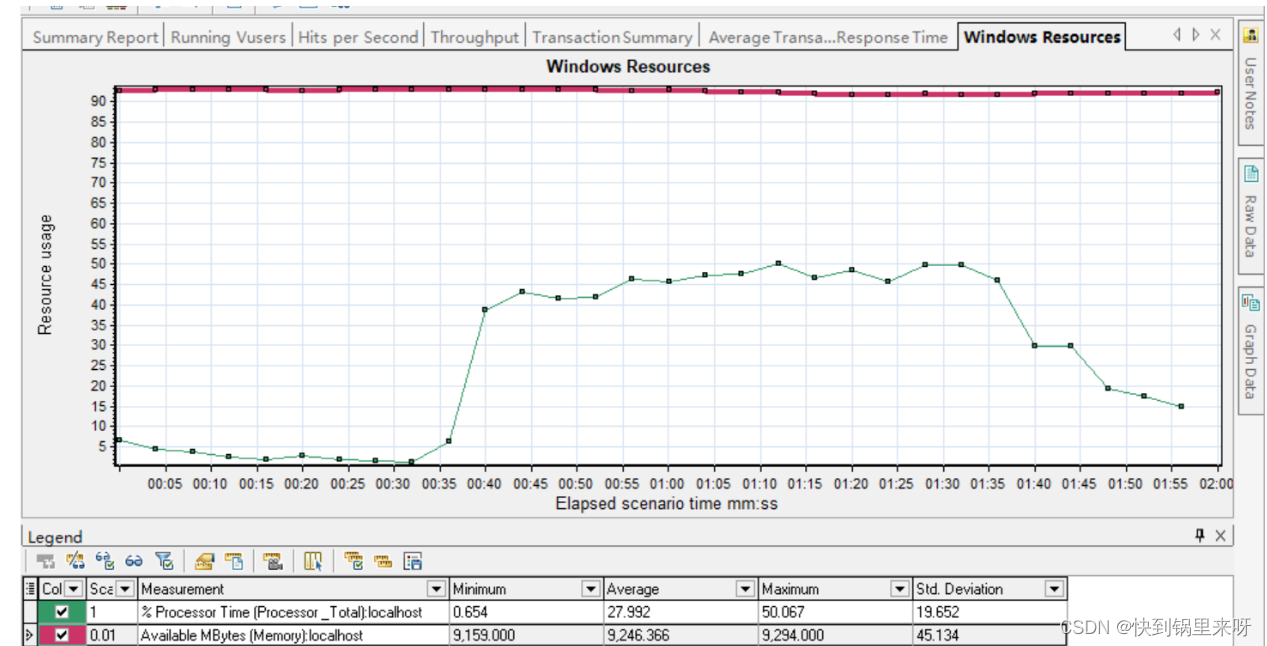Viewport: 1267px width, 646px height.
Task: Click ruler-with-camera legend toolbar icon
Action: (x=273, y=561)
